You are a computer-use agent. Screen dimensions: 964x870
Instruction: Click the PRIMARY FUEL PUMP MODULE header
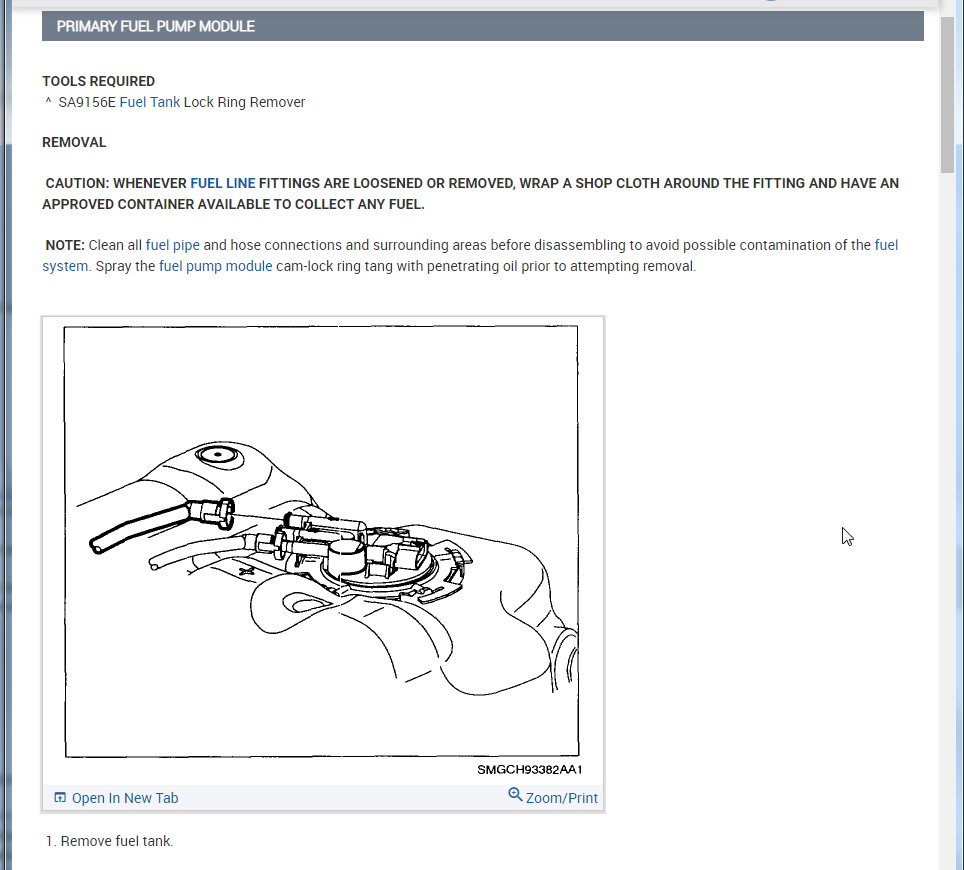pos(483,26)
